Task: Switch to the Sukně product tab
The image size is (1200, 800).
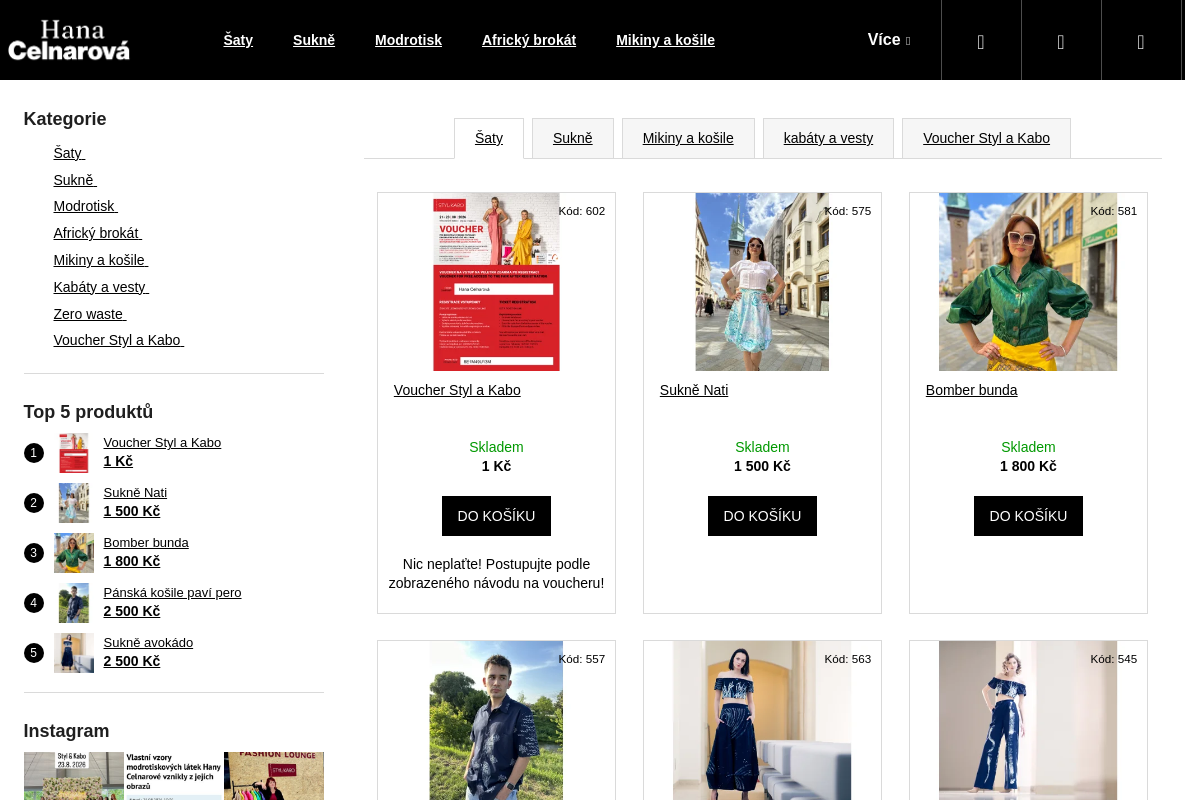Action: coord(573,138)
